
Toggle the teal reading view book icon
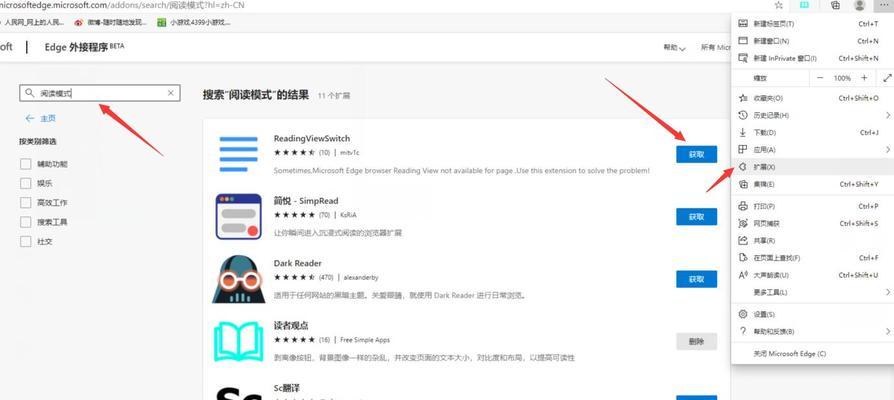pyautogui.click(x=804, y=5)
